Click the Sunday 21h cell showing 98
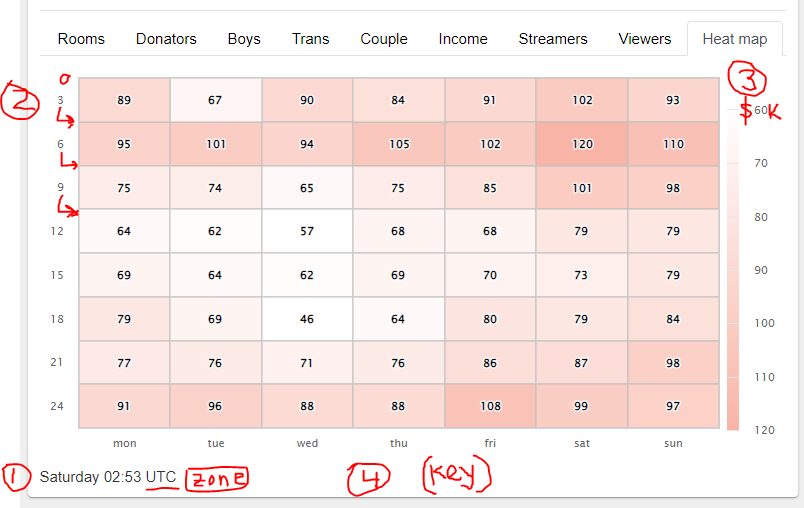Viewport: 804px width, 508px height. [673, 363]
